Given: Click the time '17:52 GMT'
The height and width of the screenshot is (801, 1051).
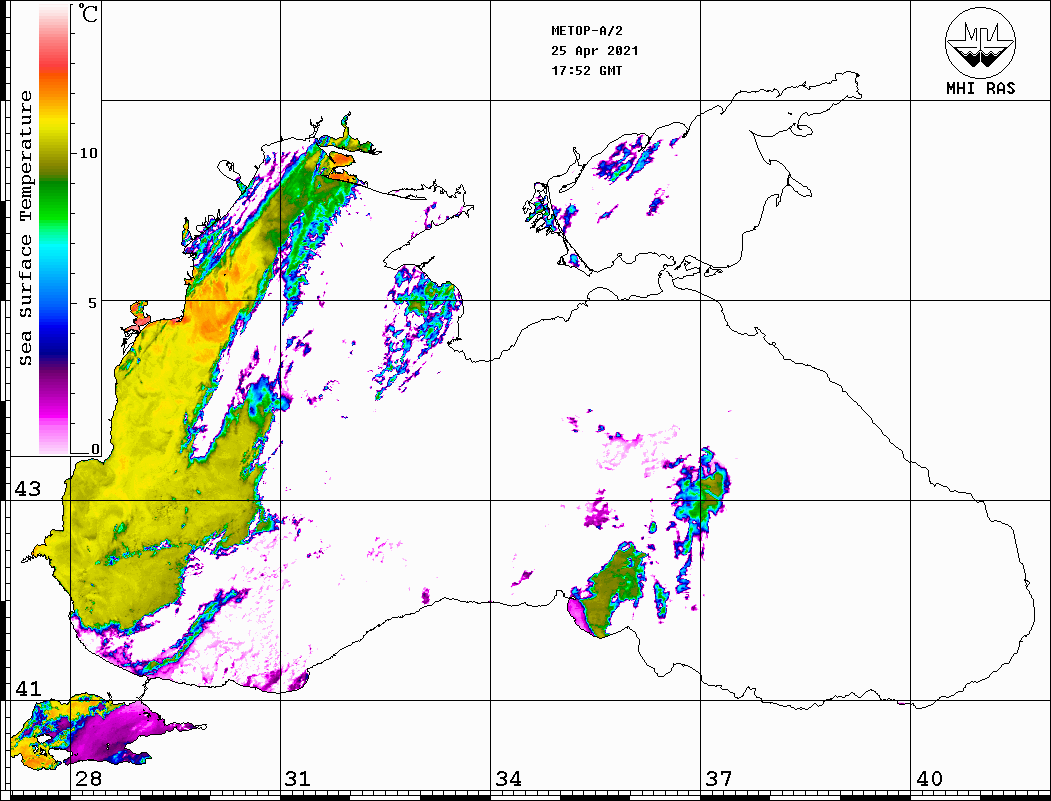Looking at the screenshot, I should (x=586, y=70).
